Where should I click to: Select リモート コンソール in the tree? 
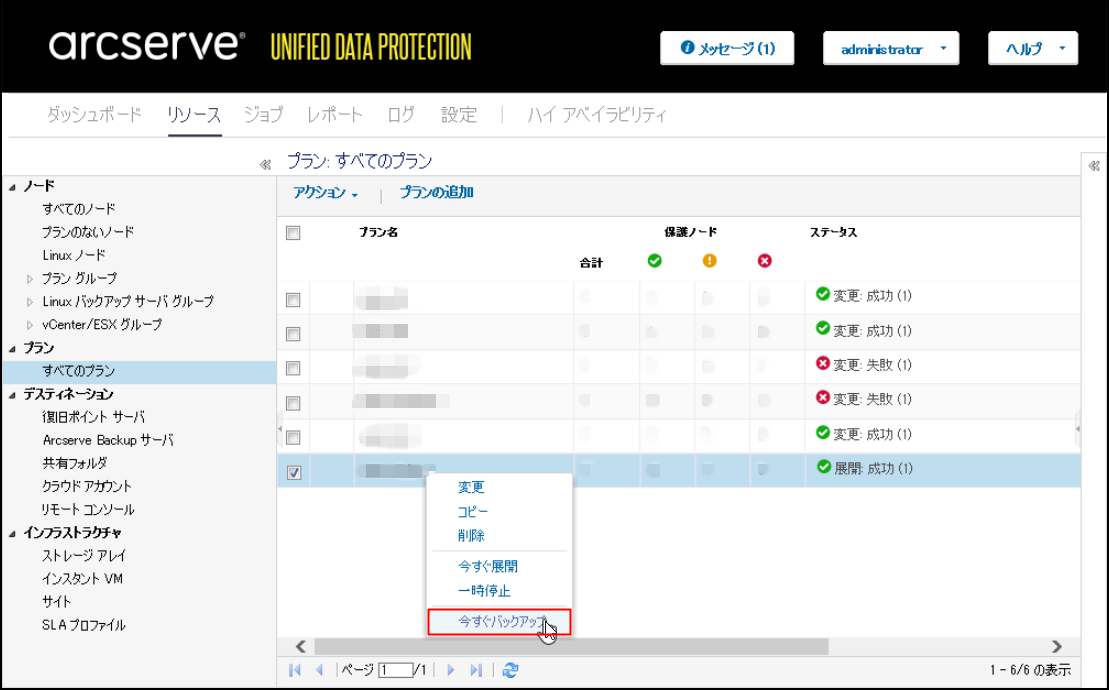coord(88,510)
